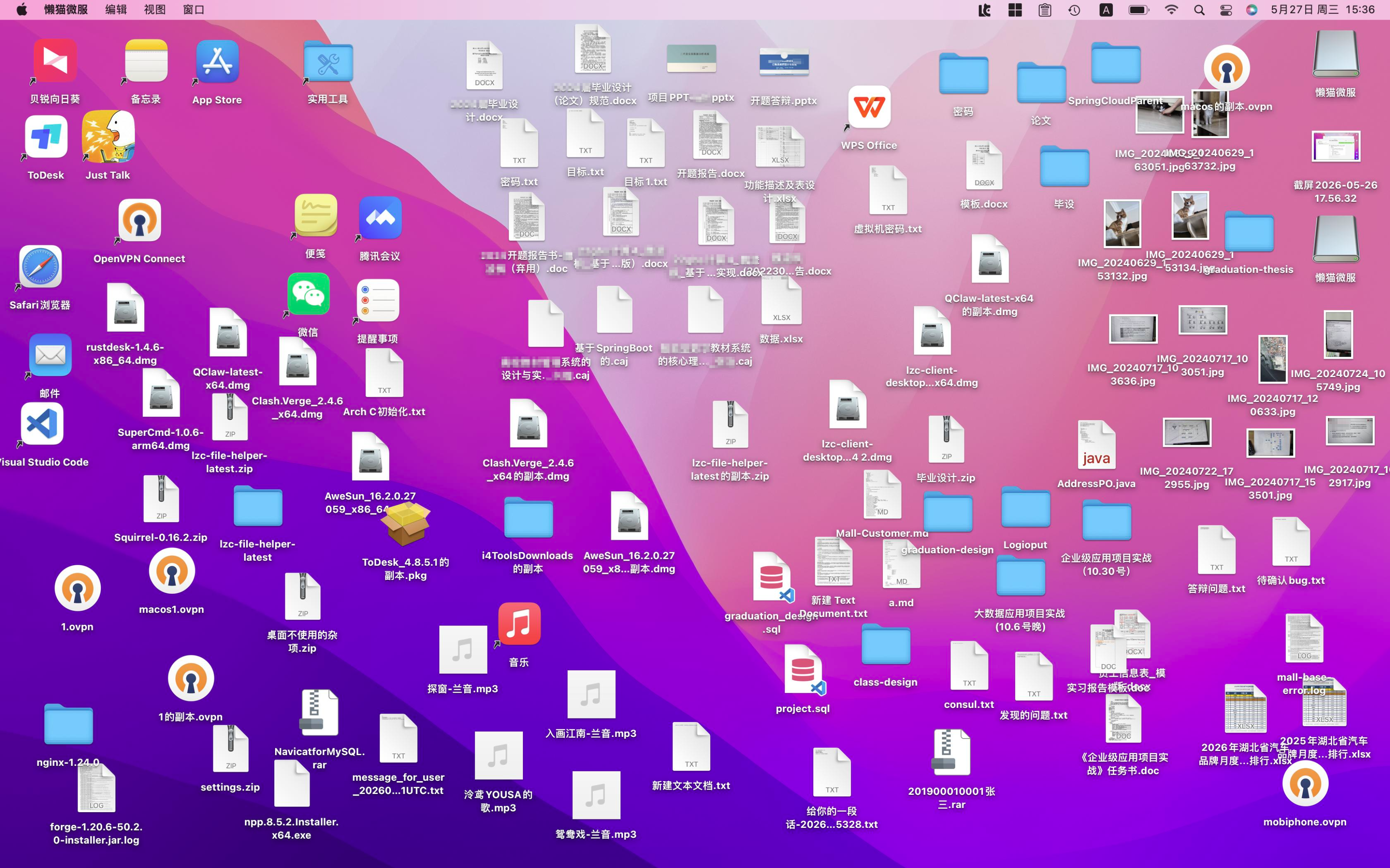This screenshot has width=1390, height=868.
Task: Open Spotlight search in menu bar
Action: (1199, 10)
